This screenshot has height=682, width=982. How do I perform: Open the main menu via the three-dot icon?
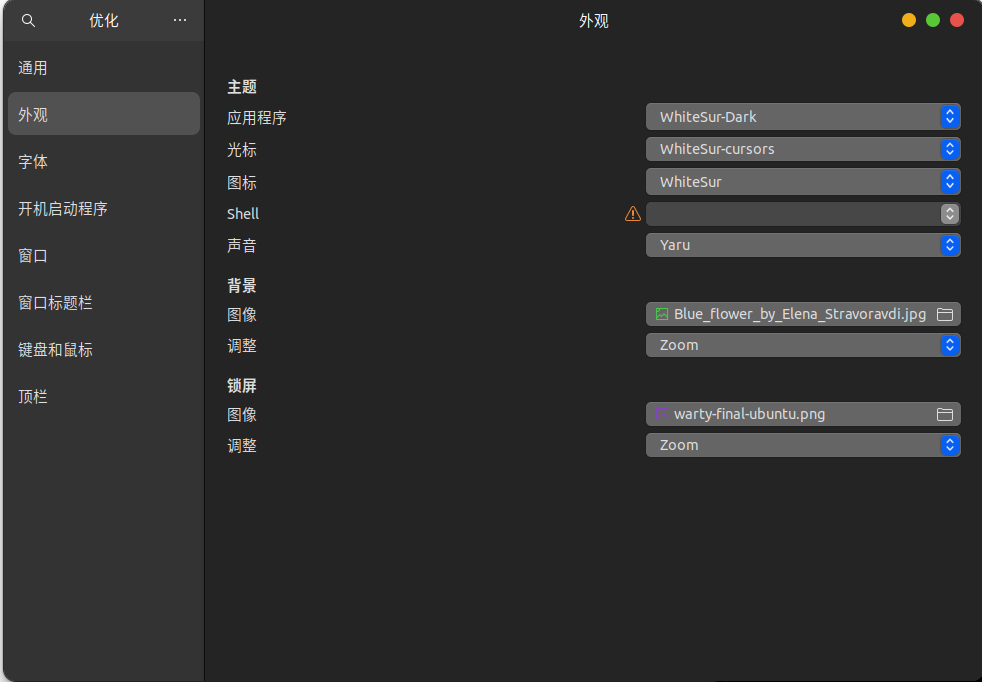[x=179, y=20]
